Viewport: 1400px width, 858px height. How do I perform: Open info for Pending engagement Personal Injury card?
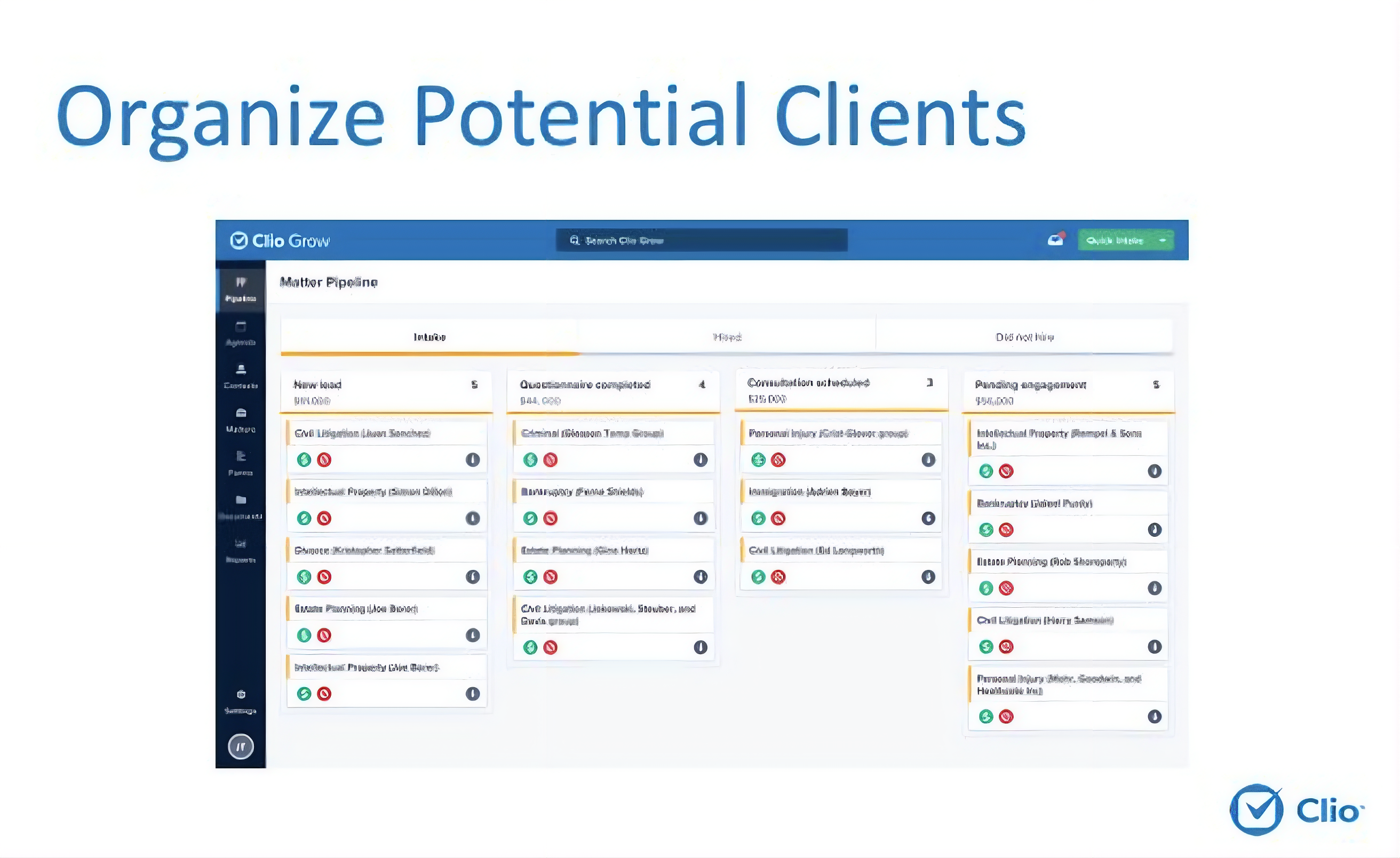click(1155, 717)
